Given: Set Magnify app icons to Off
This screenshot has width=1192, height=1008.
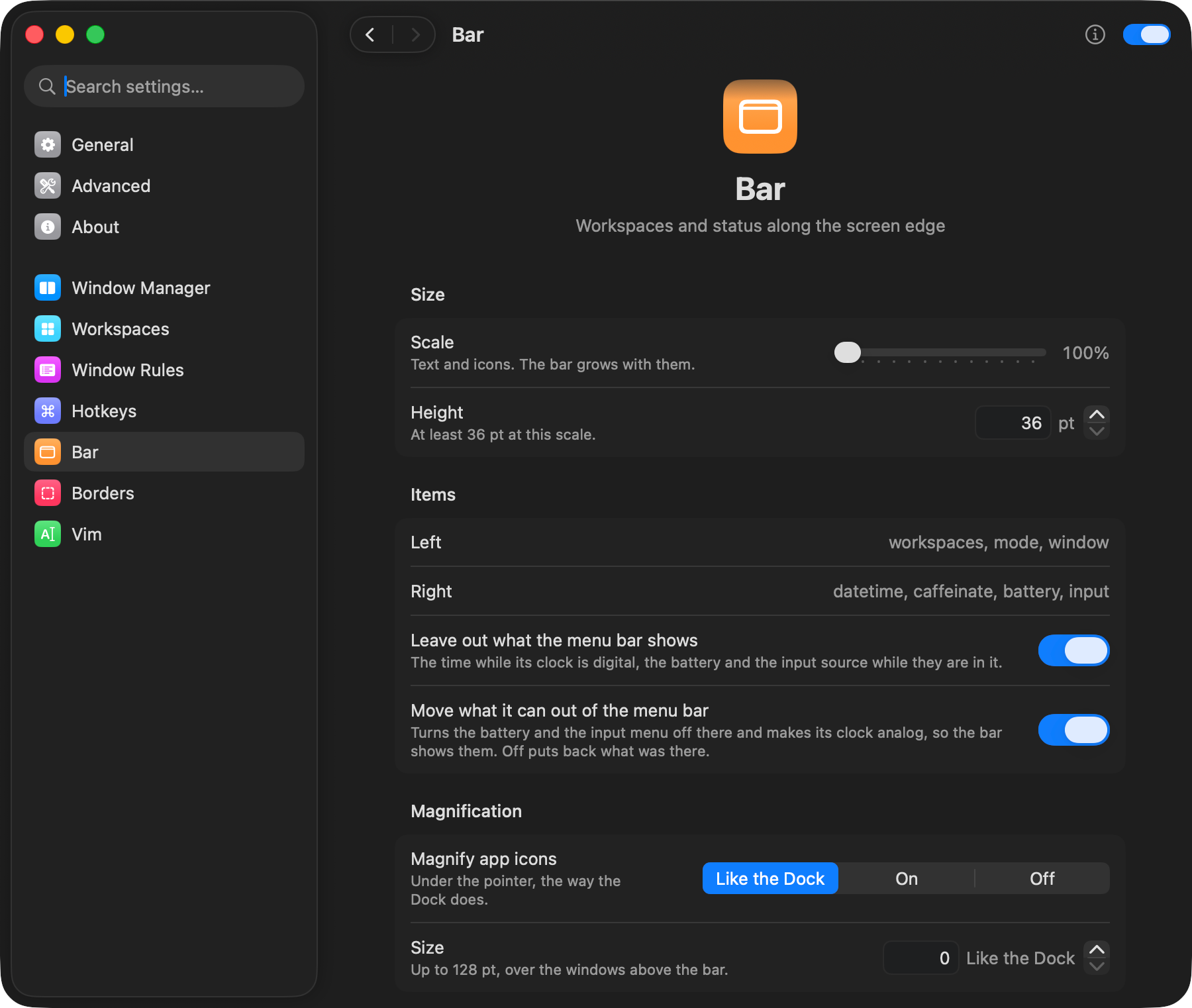Looking at the screenshot, I should pos(1042,878).
